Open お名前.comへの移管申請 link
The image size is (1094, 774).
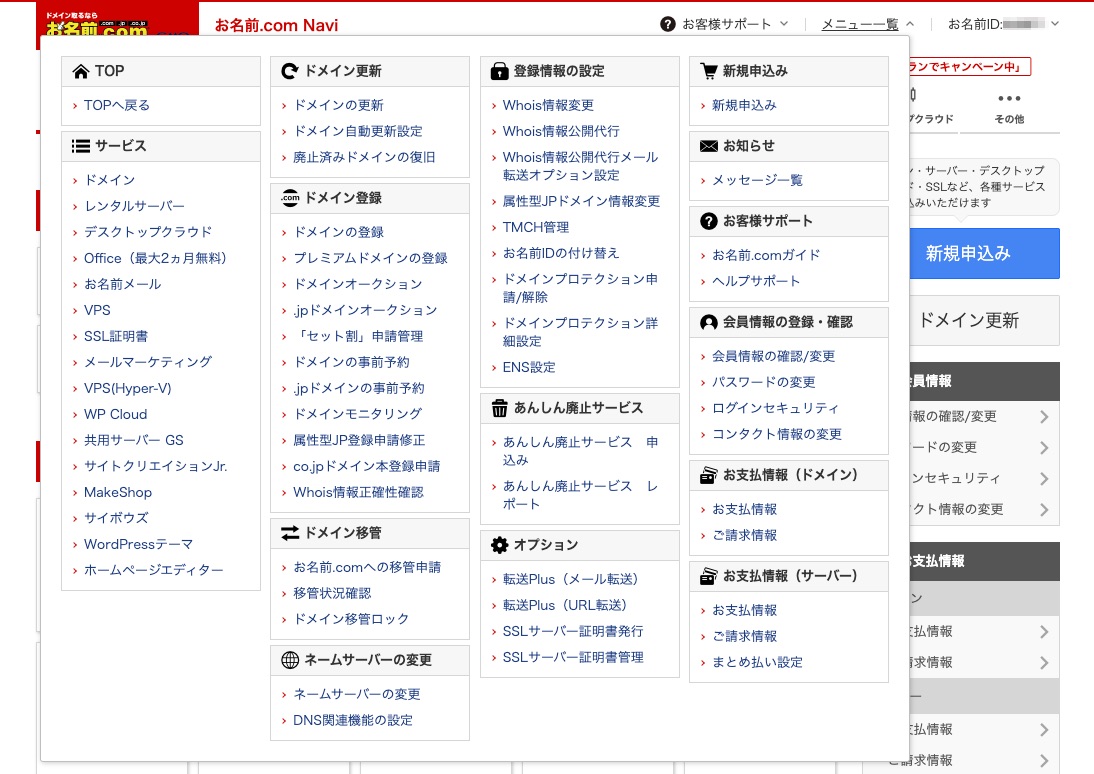tap(367, 567)
